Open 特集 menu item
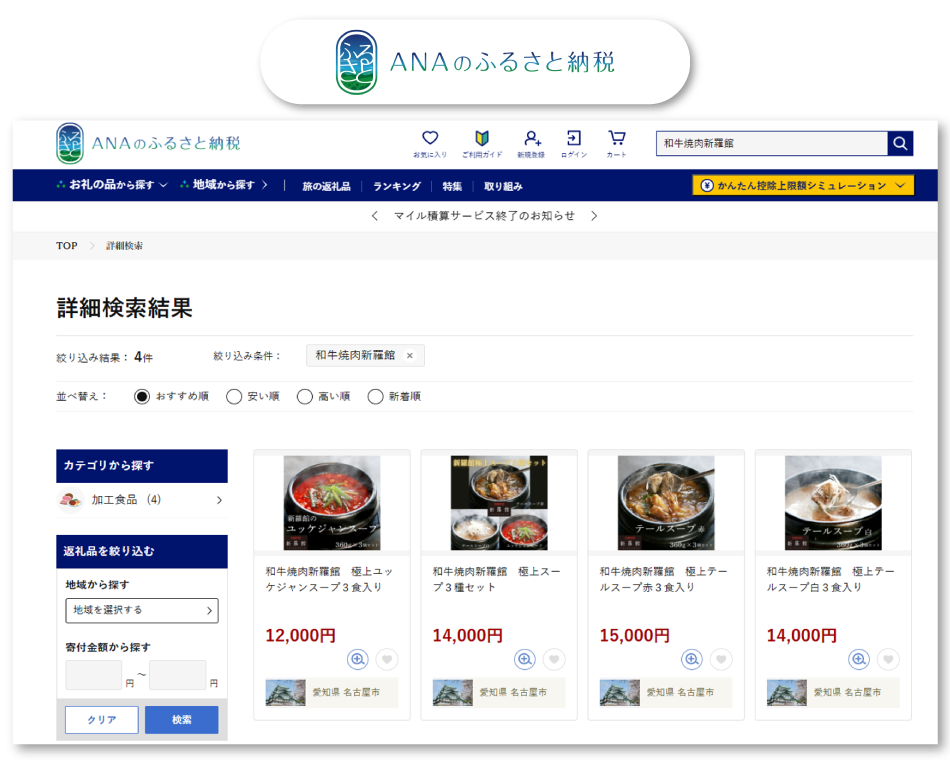The width and height of the screenshot is (950, 760). [x=452, y=186]
